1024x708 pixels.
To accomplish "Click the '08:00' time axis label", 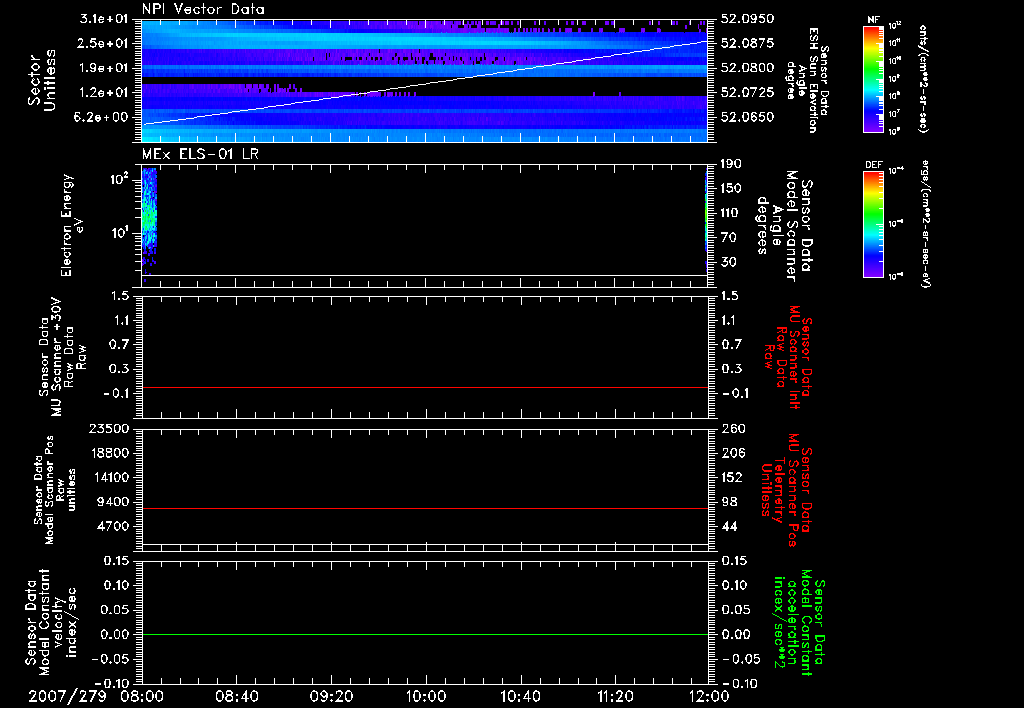I will (x=141, y=696).
